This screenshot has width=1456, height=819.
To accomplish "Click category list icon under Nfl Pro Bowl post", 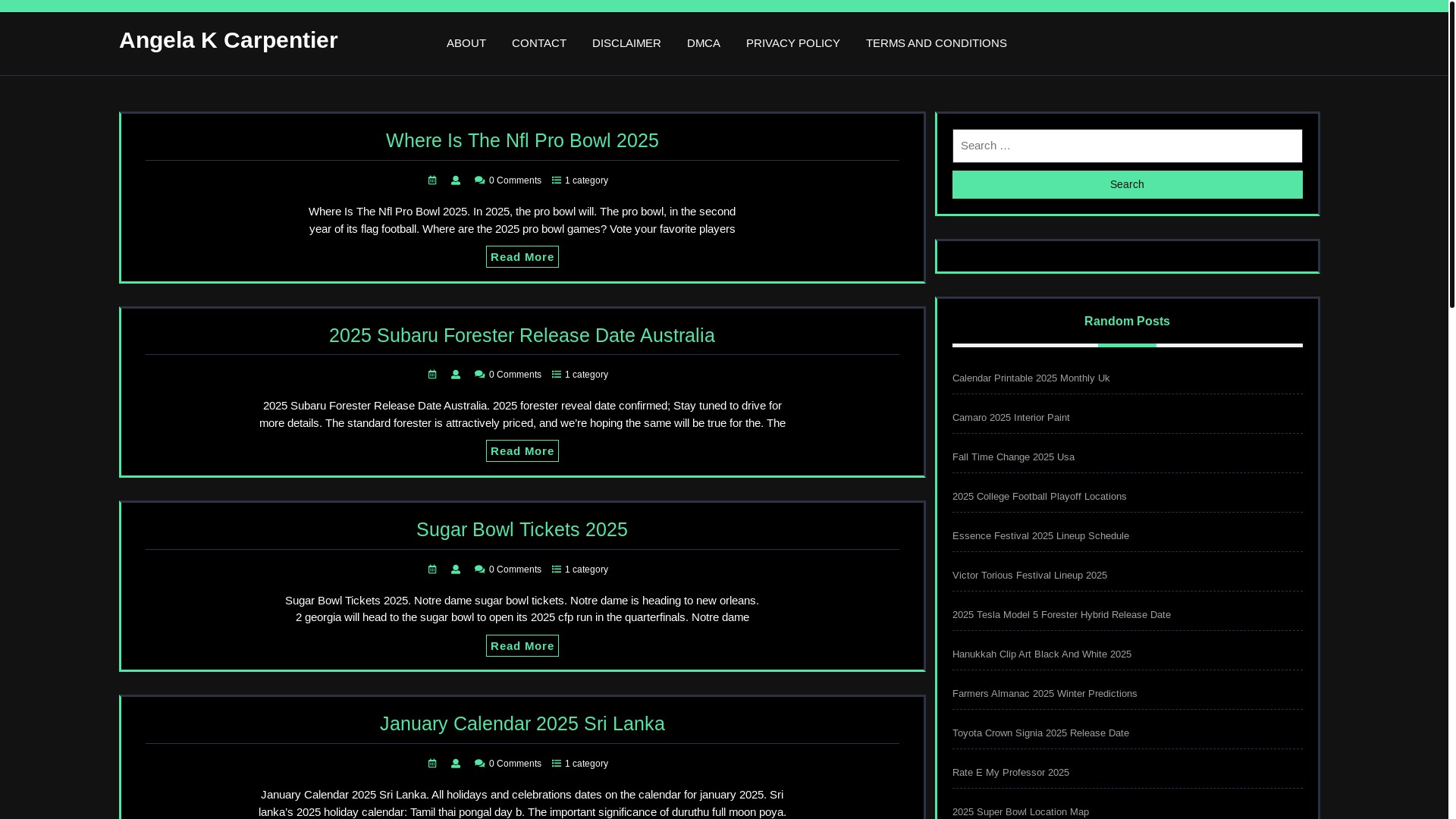I will [557, 180].
